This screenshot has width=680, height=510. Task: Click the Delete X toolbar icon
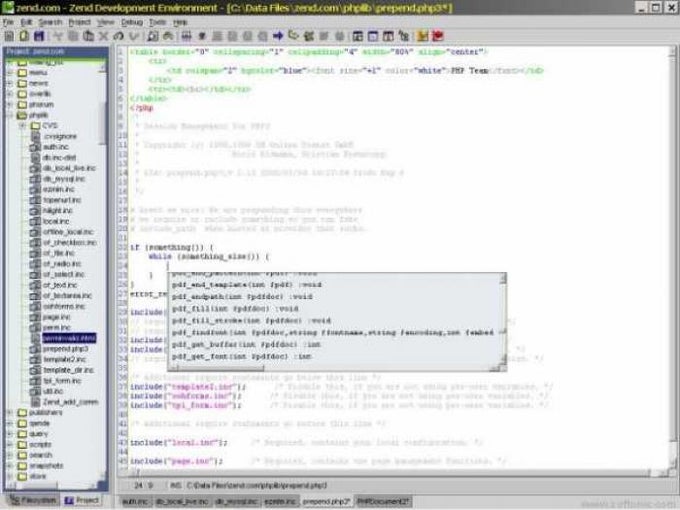(103, 36)
